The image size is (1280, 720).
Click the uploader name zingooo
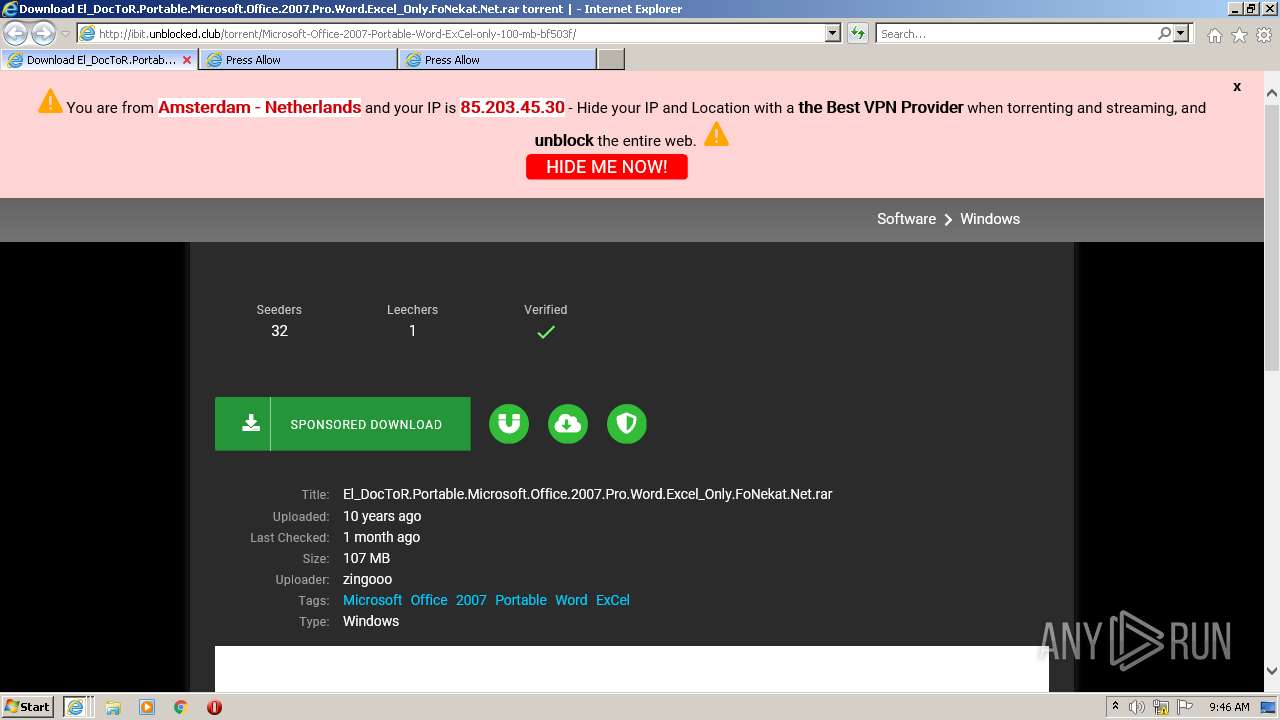click(x=368, y=579)
